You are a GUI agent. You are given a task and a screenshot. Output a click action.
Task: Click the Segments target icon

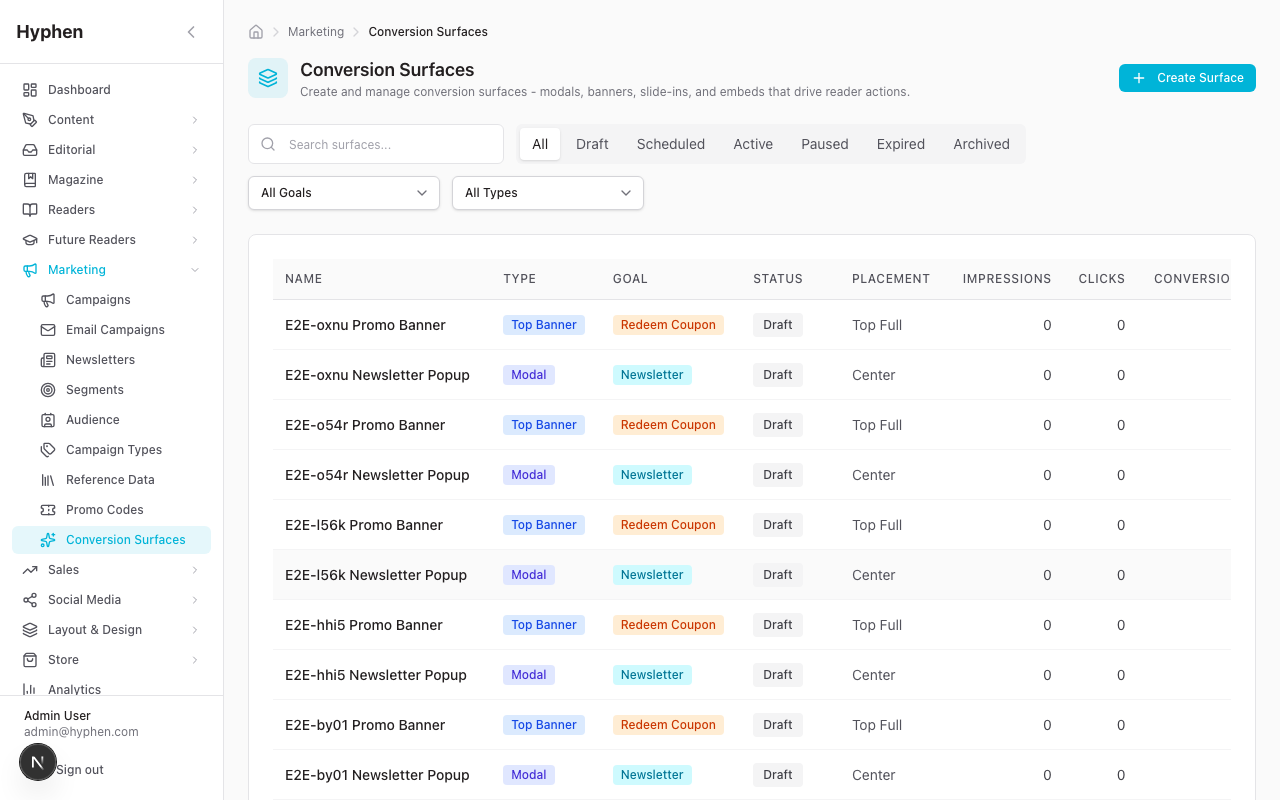click(x=48, y=390)
